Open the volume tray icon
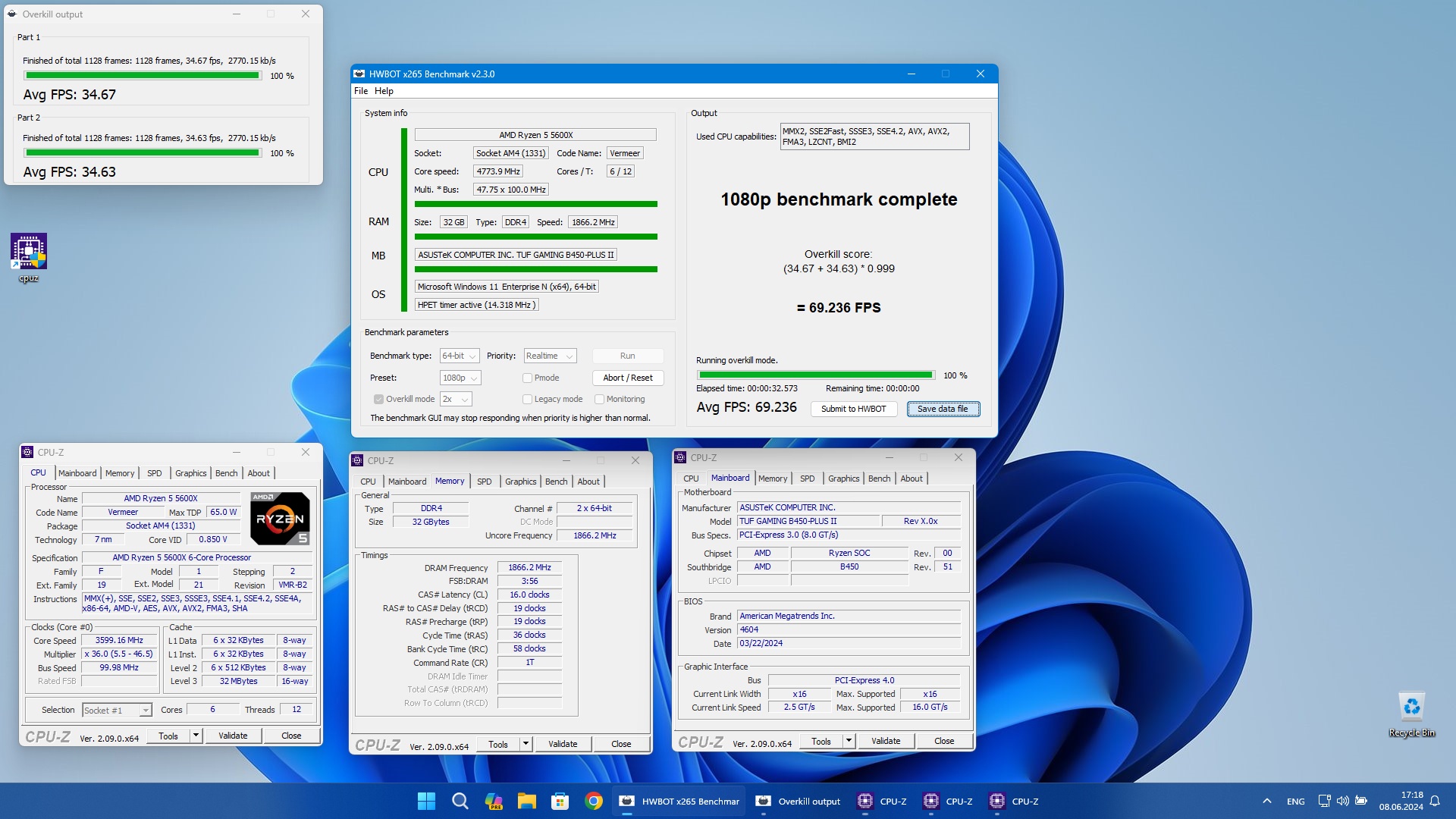1456x819 pixels. (1343, 801)
